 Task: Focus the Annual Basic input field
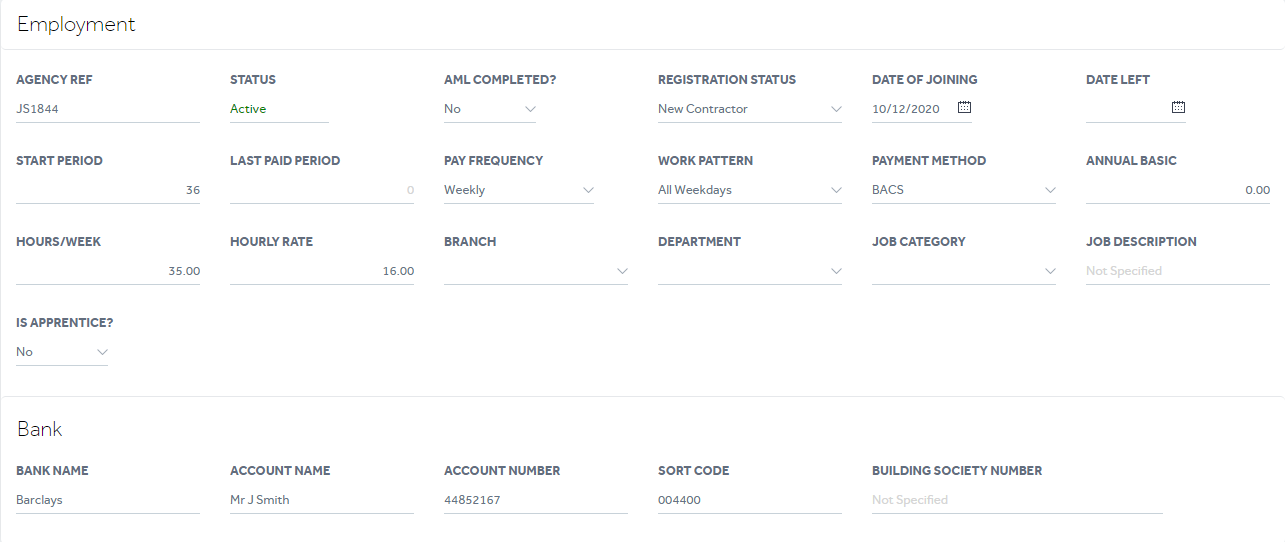click(x=1178, y=190)
